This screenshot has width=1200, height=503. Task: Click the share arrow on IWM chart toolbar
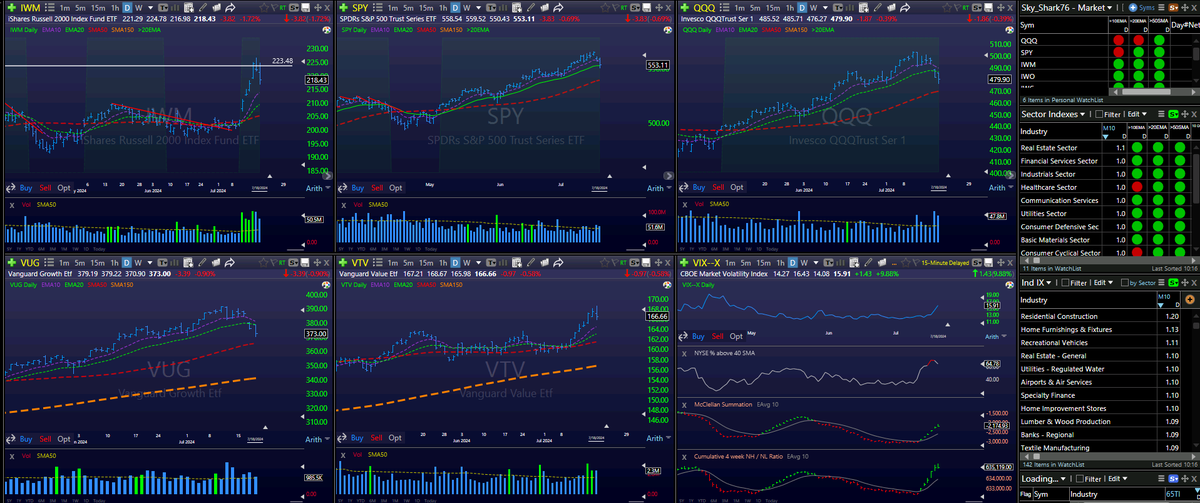click(230, 8)
